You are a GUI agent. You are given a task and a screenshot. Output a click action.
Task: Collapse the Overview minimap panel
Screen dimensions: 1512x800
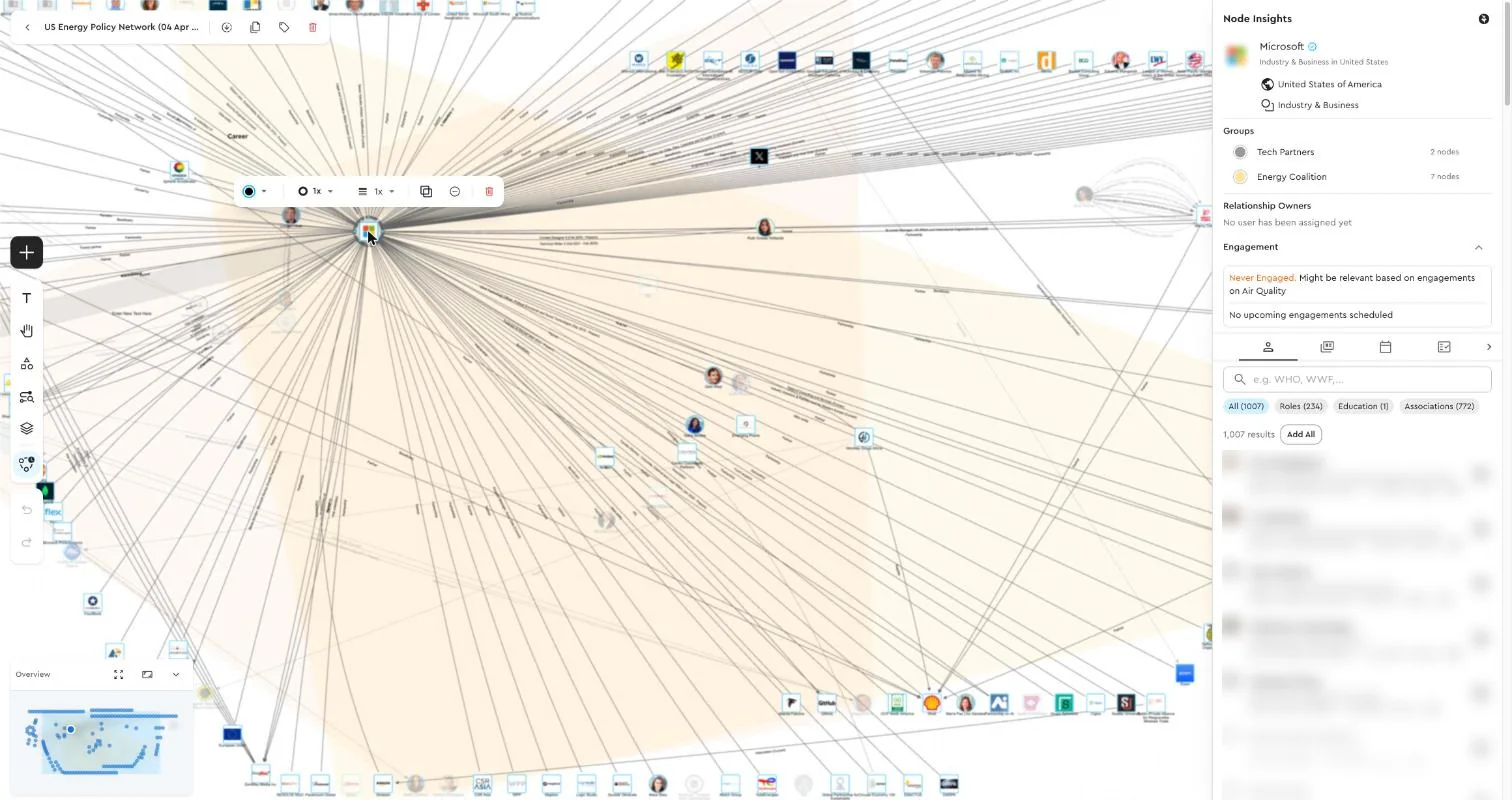click(176, 675)
